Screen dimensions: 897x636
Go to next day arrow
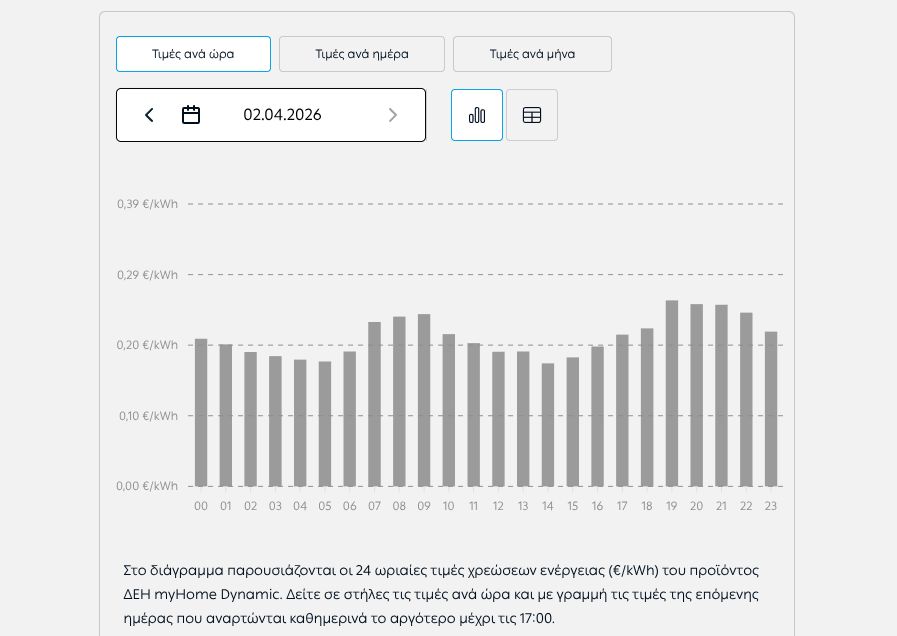[393, 115]
